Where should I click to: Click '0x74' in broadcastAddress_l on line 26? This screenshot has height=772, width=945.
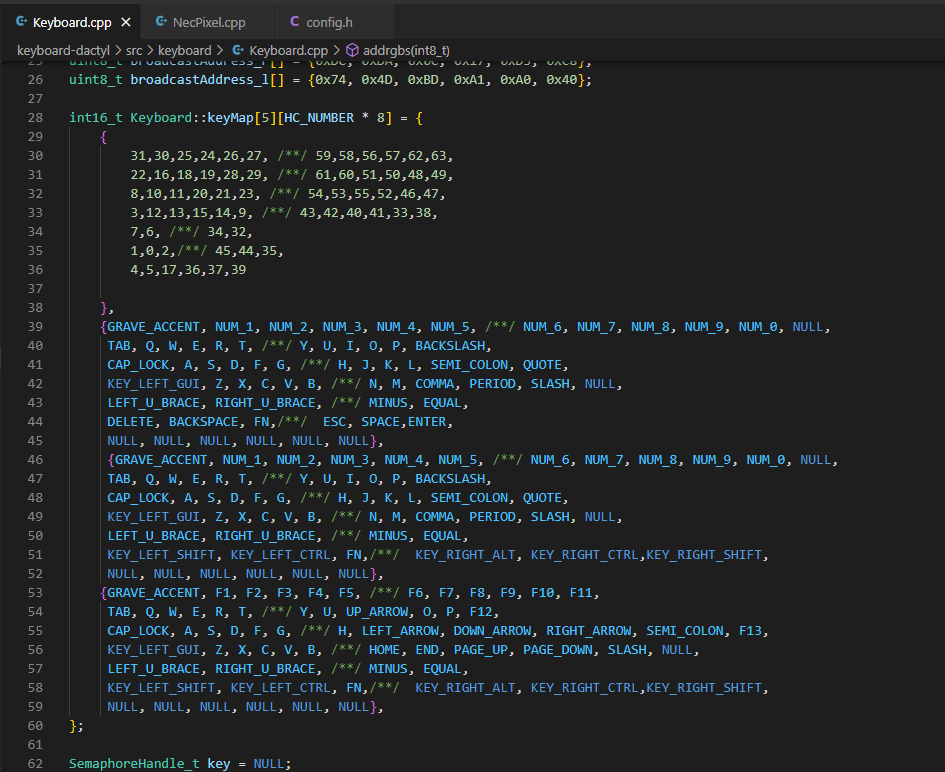(x=330, y=80)
